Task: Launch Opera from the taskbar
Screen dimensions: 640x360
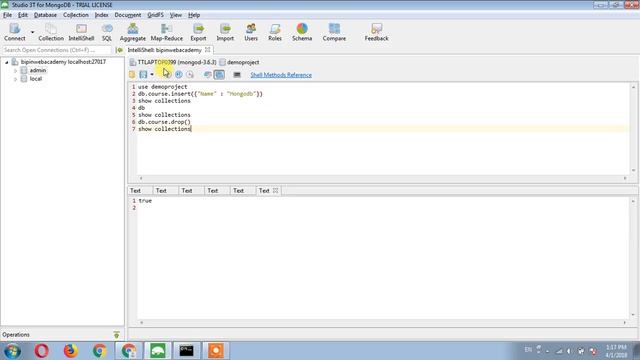Action: (x=41, y=351)
